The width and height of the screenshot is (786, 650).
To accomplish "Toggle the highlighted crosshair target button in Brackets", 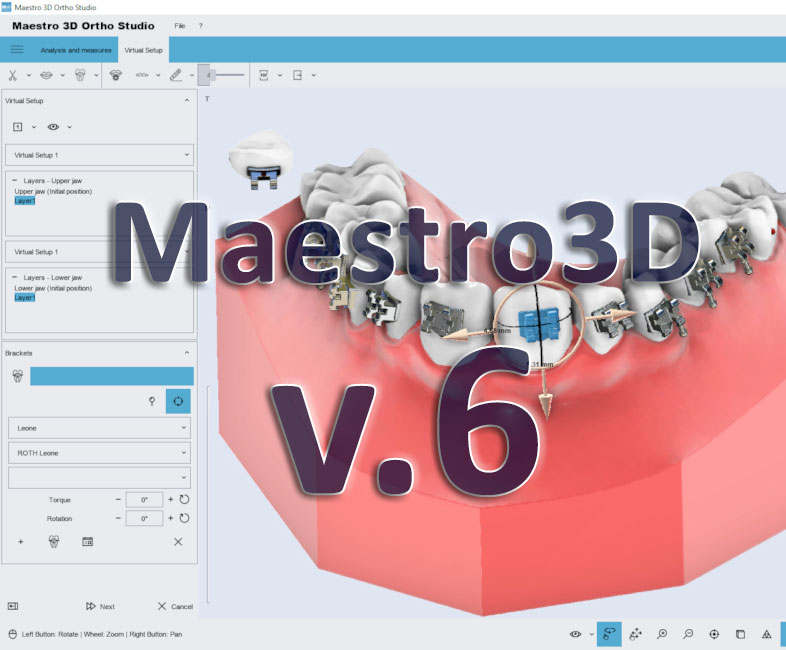I will [x=178, y=401].
